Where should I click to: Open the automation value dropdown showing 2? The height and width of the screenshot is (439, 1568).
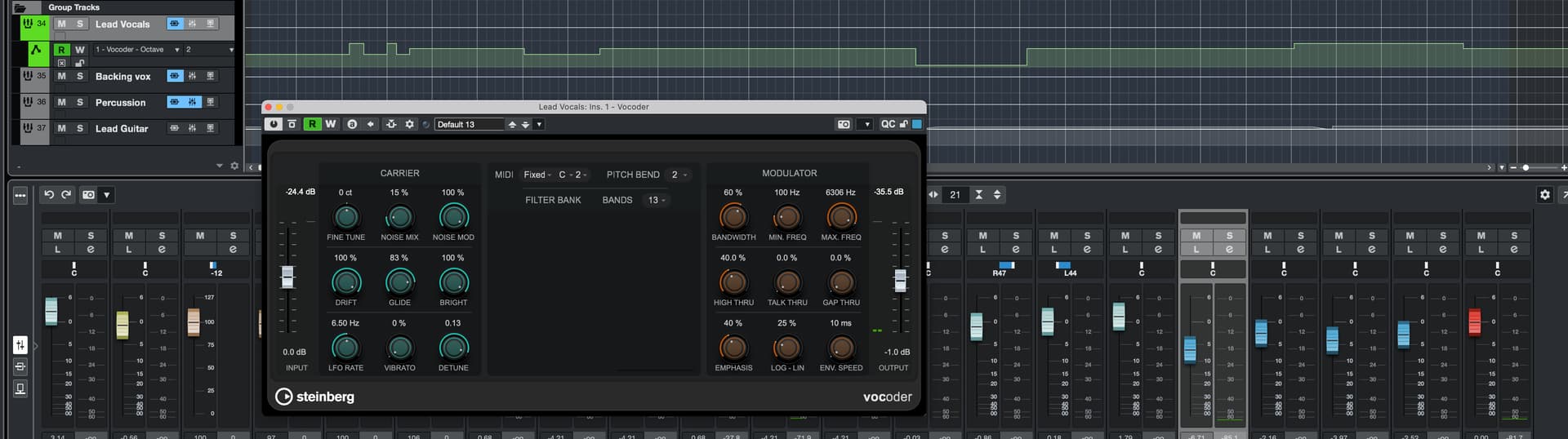click(209, 50)
